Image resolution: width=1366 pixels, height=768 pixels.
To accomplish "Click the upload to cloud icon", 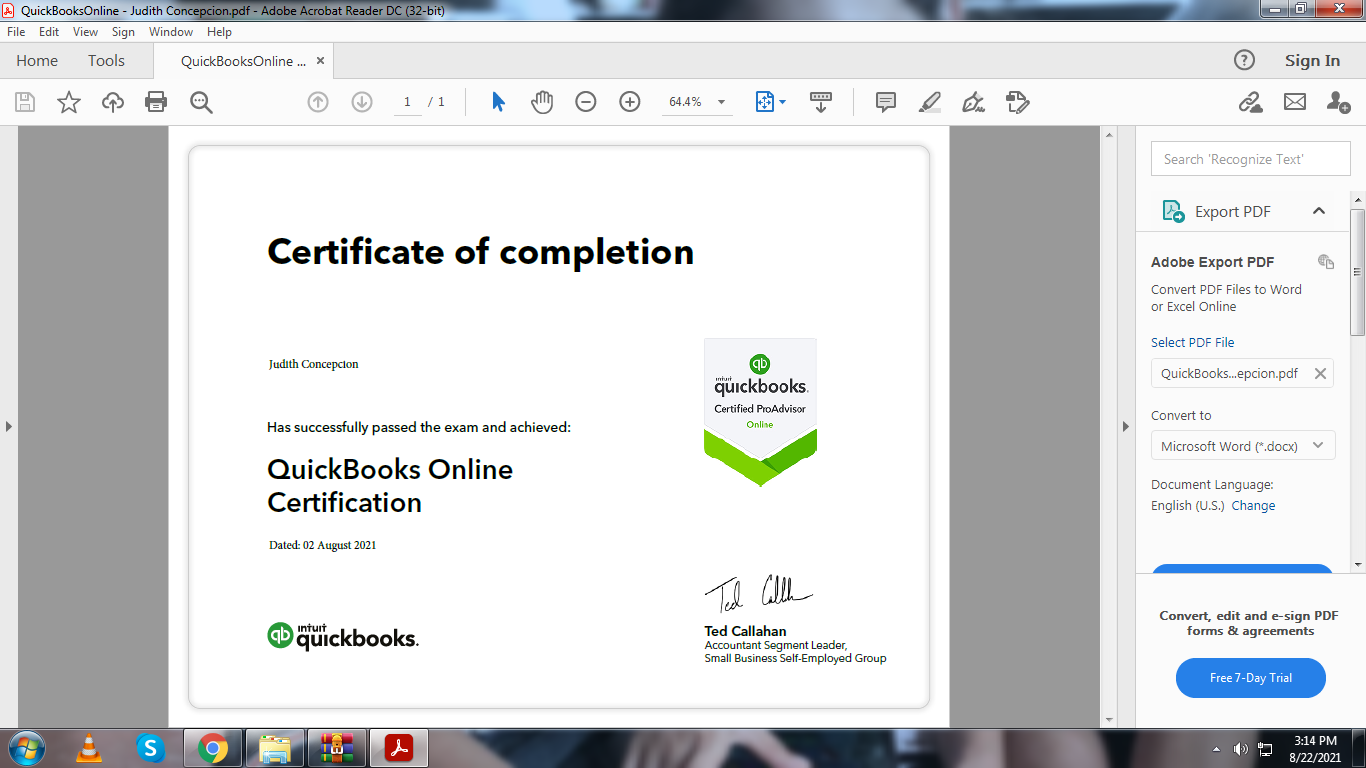I will tap(113, 102).
